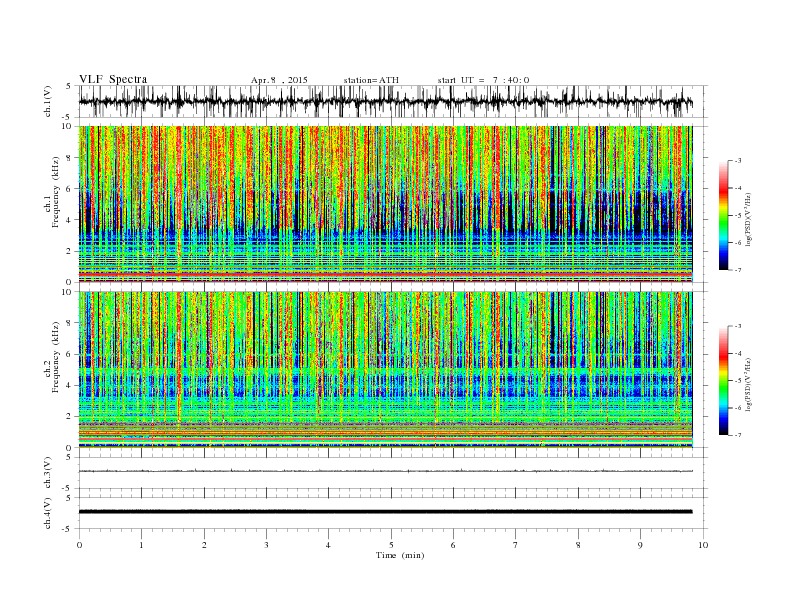Viewport: 792px width, 612px height.
Task: Click the ch.4(V) axis label
Action: (x=48, y=513)
